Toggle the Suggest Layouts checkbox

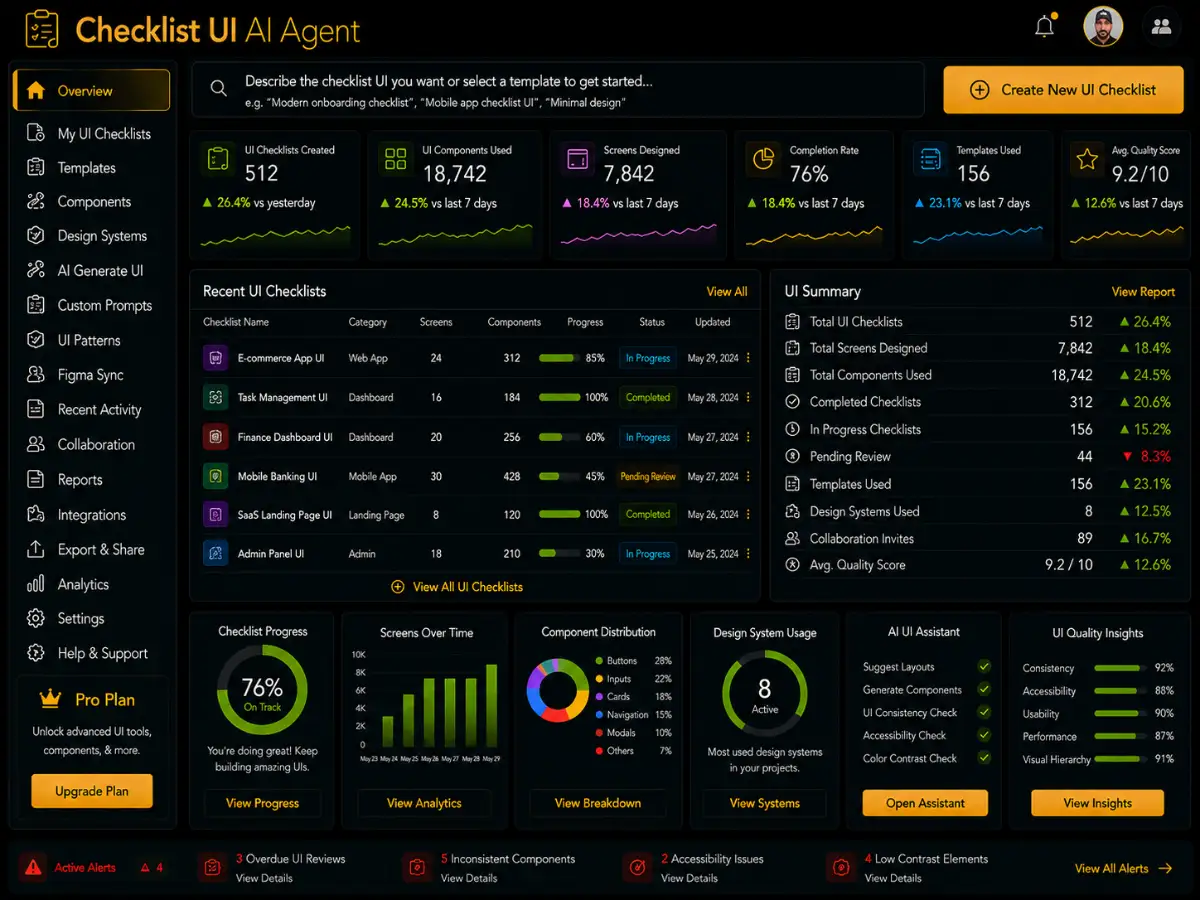click(x=984, y=667)
